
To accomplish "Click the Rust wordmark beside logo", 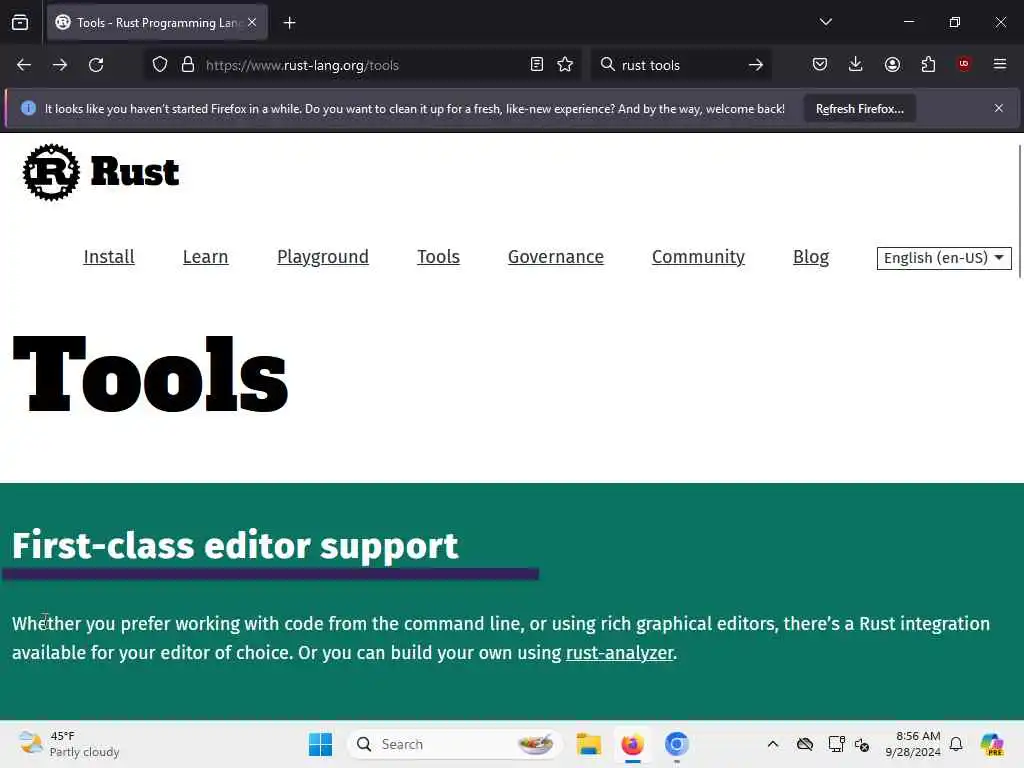I will click(x=135, y=172).
